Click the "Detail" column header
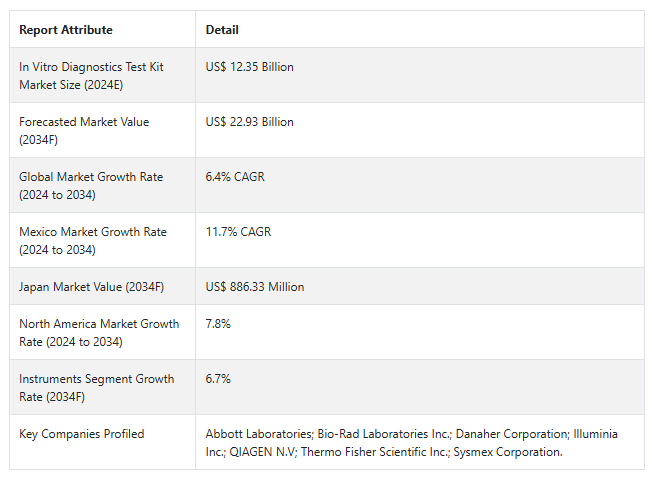Image resolution: width=652 pixels, height=477 pixels. pos(222,30)
